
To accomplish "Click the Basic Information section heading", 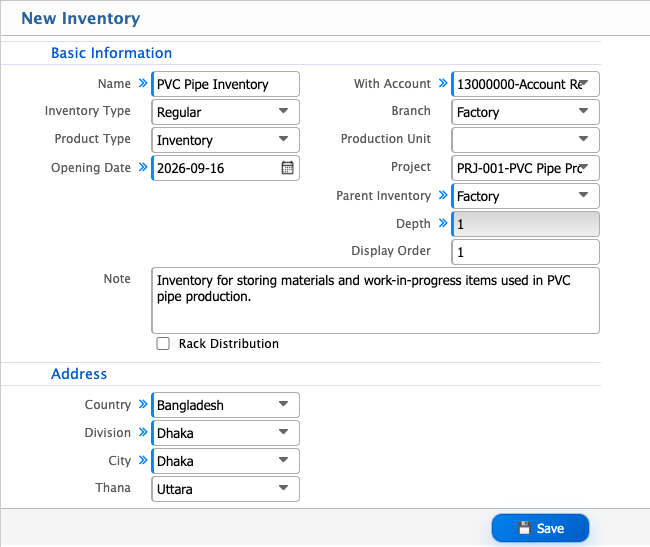I will (x=112, y=53).
